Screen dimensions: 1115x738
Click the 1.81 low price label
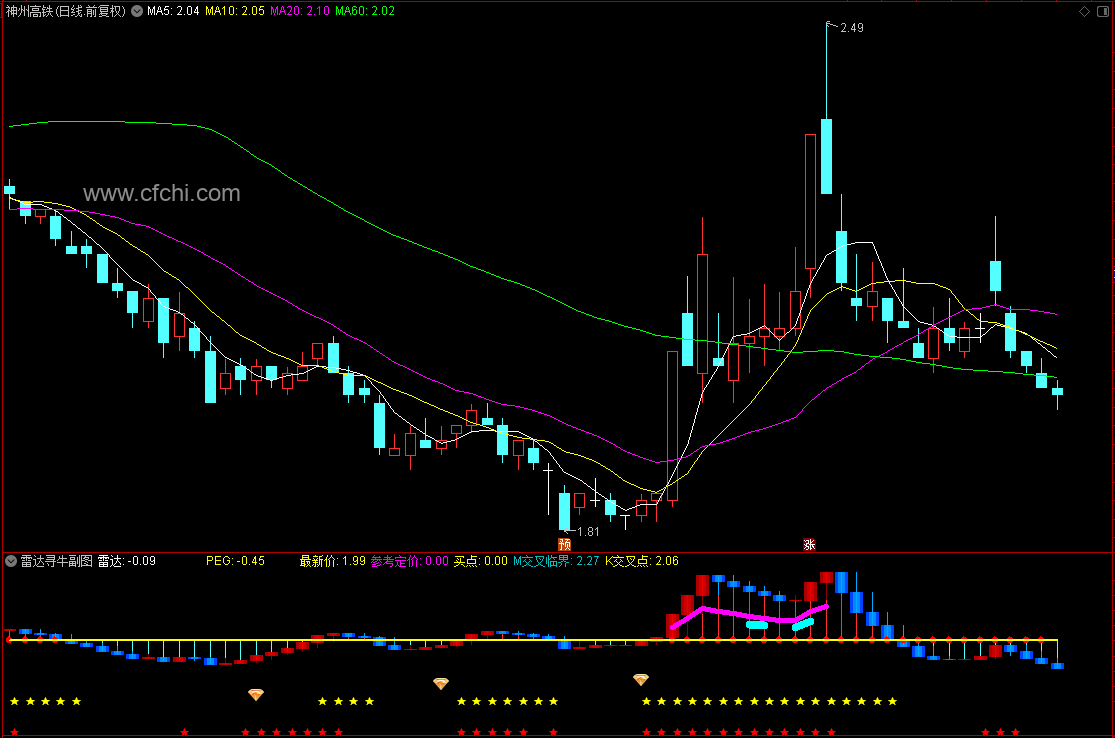point(588,532)
